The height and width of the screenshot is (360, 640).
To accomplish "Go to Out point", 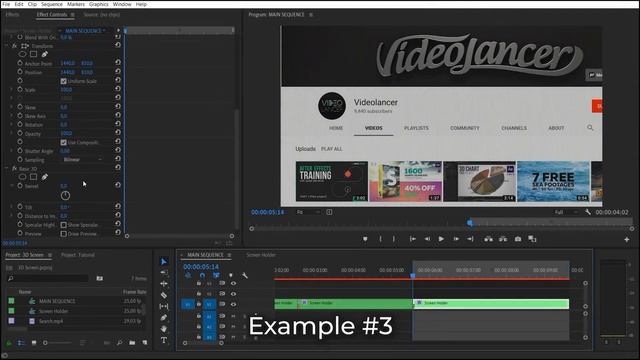I will [470, 239].
